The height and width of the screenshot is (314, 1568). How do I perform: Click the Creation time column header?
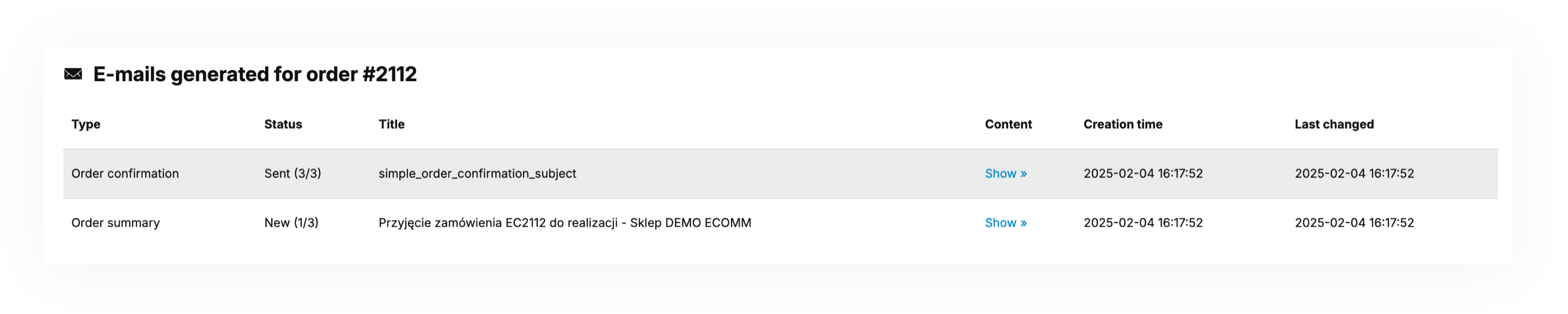(x=1122, y=124)
